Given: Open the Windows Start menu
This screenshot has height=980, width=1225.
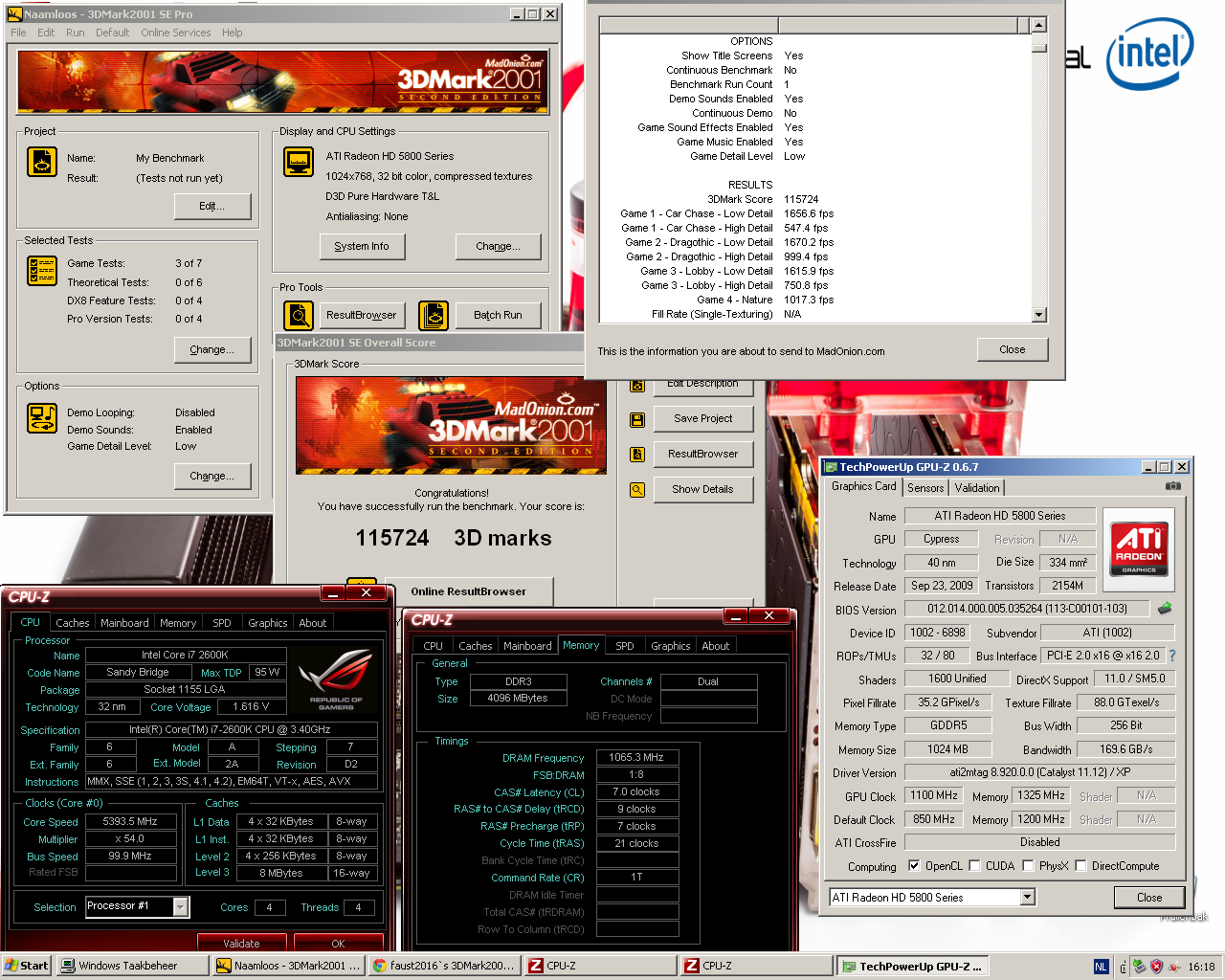Looking at the screenshot, I should (x=26, y=966).
